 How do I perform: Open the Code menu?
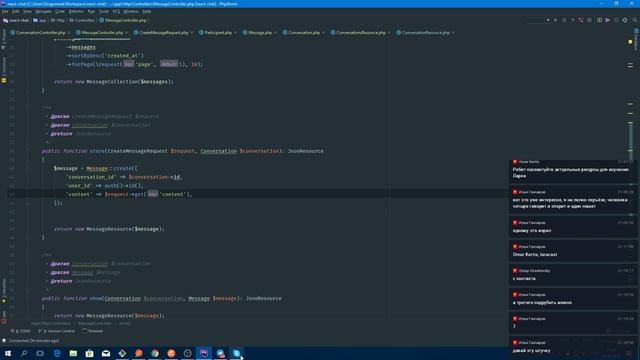click(60, 11)
